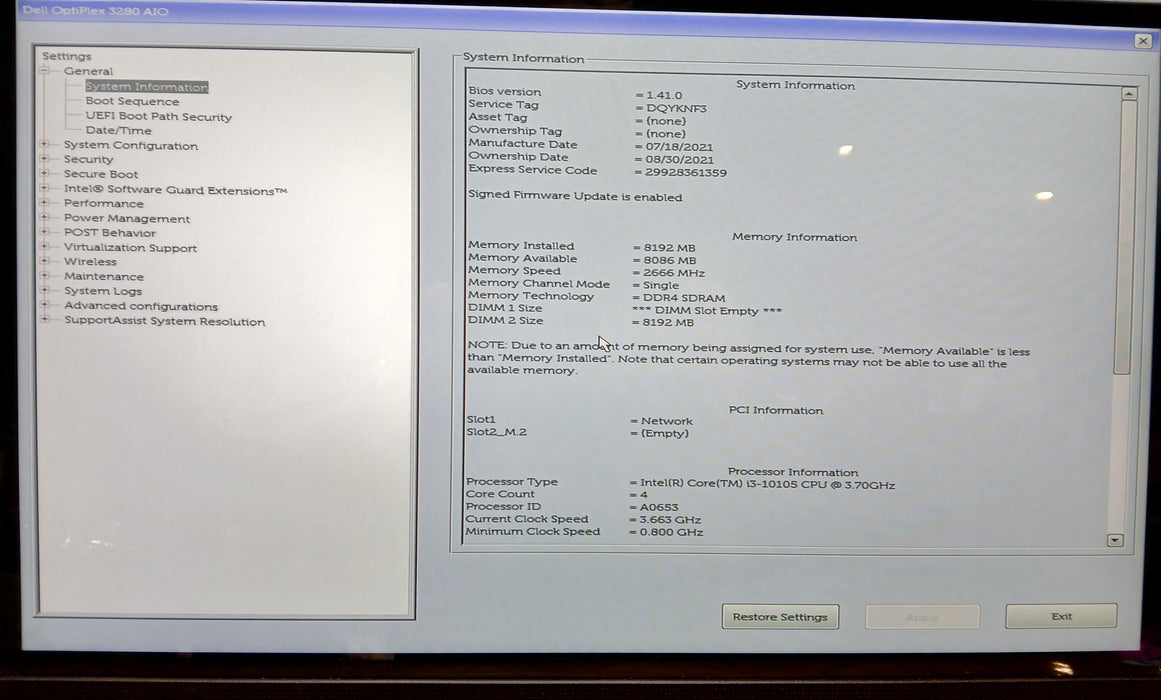This screenshot has width=1161, height=700.
Task: Expand the Virtualization Support node
Action: click(x=44, y=247)
